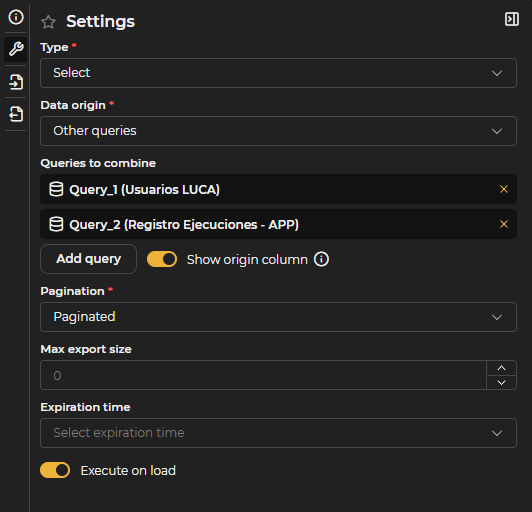Disable the Execute on load switch
Screen dimensions: 532x512
coord(55,471)
